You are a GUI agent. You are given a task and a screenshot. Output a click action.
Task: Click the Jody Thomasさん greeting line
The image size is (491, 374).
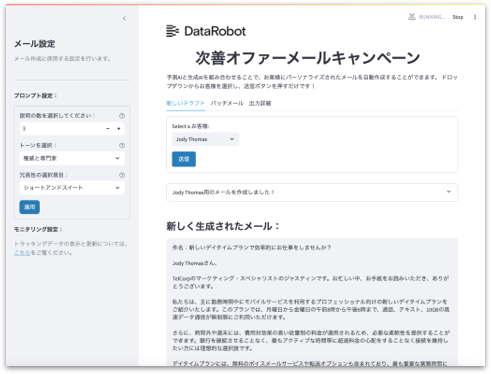(195, 263)
